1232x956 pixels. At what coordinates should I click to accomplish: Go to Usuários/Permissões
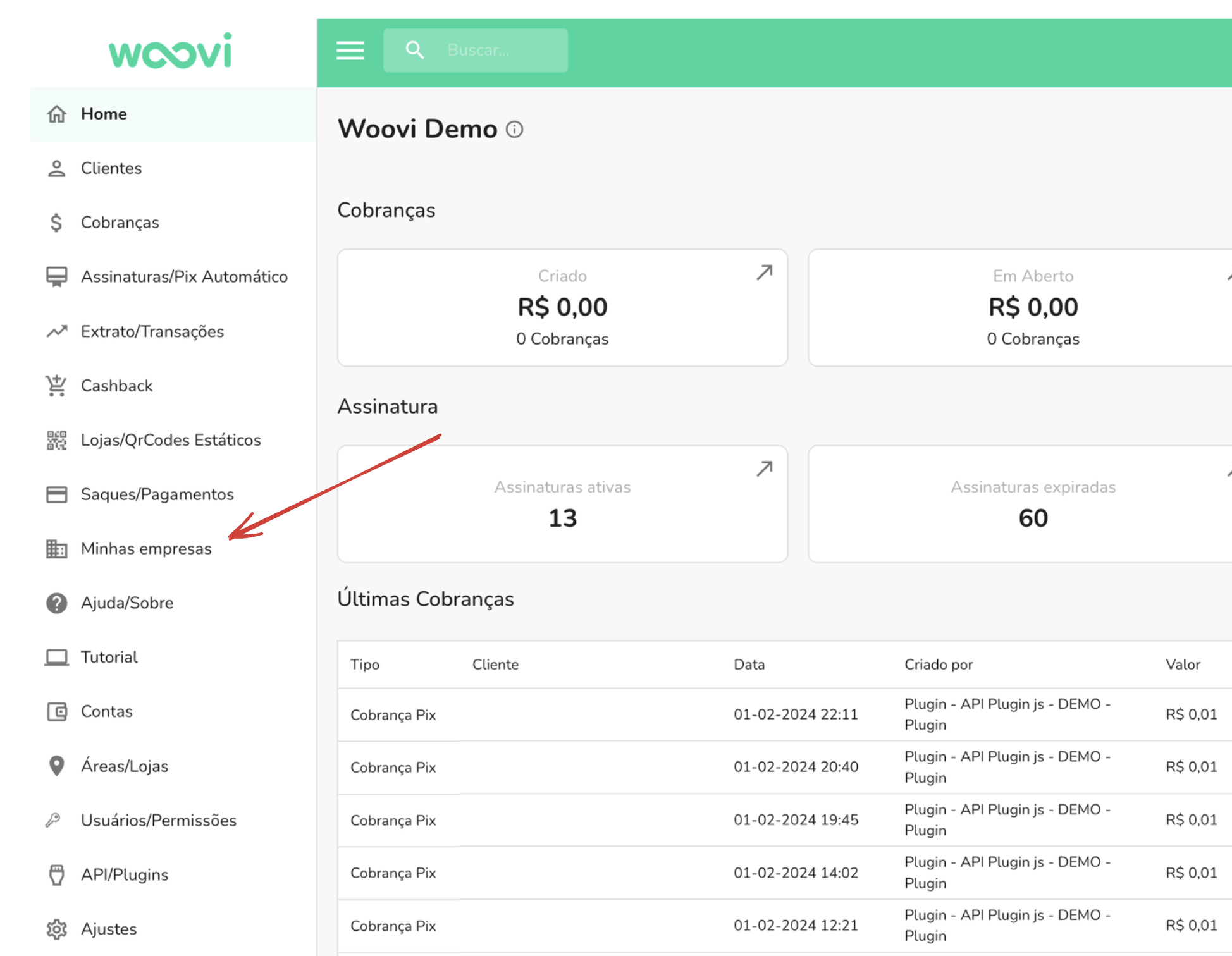click(158, 820)
